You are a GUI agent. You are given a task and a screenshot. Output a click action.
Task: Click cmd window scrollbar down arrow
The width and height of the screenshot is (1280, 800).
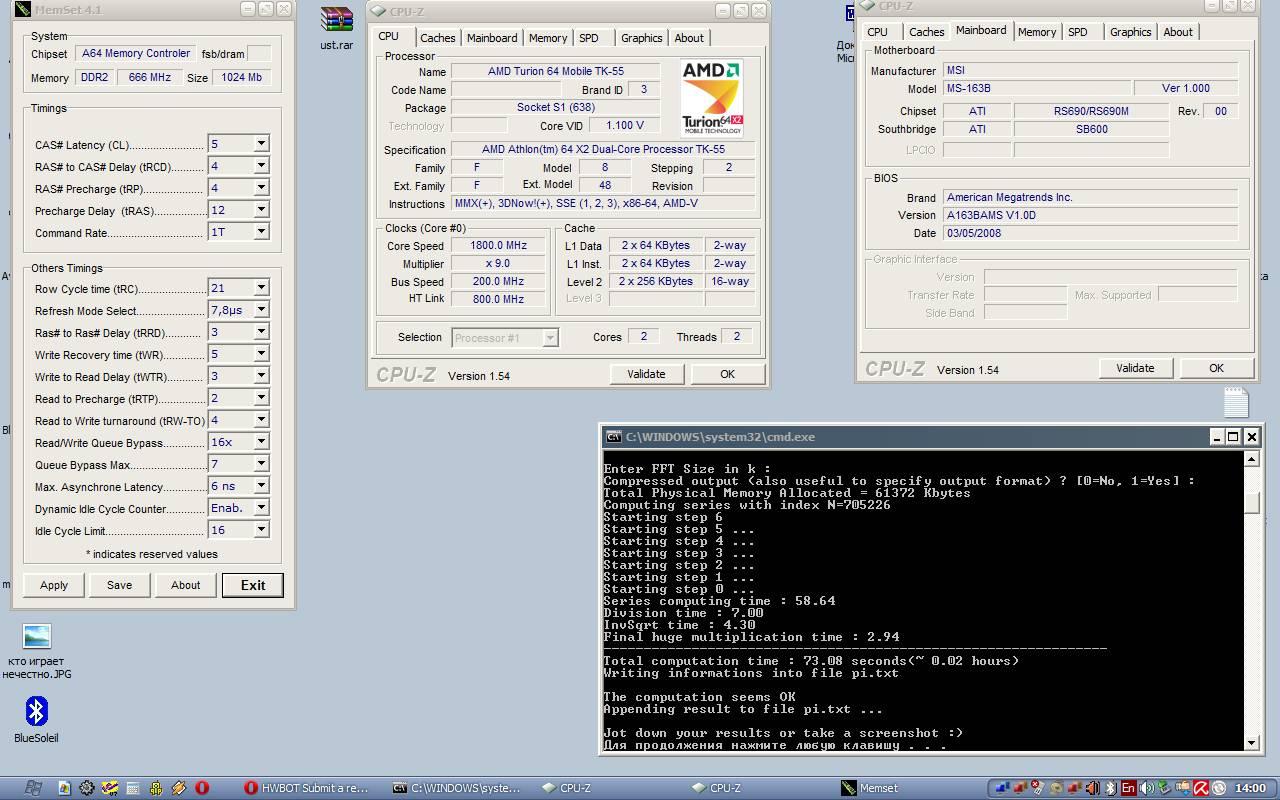coord(1251,741)
